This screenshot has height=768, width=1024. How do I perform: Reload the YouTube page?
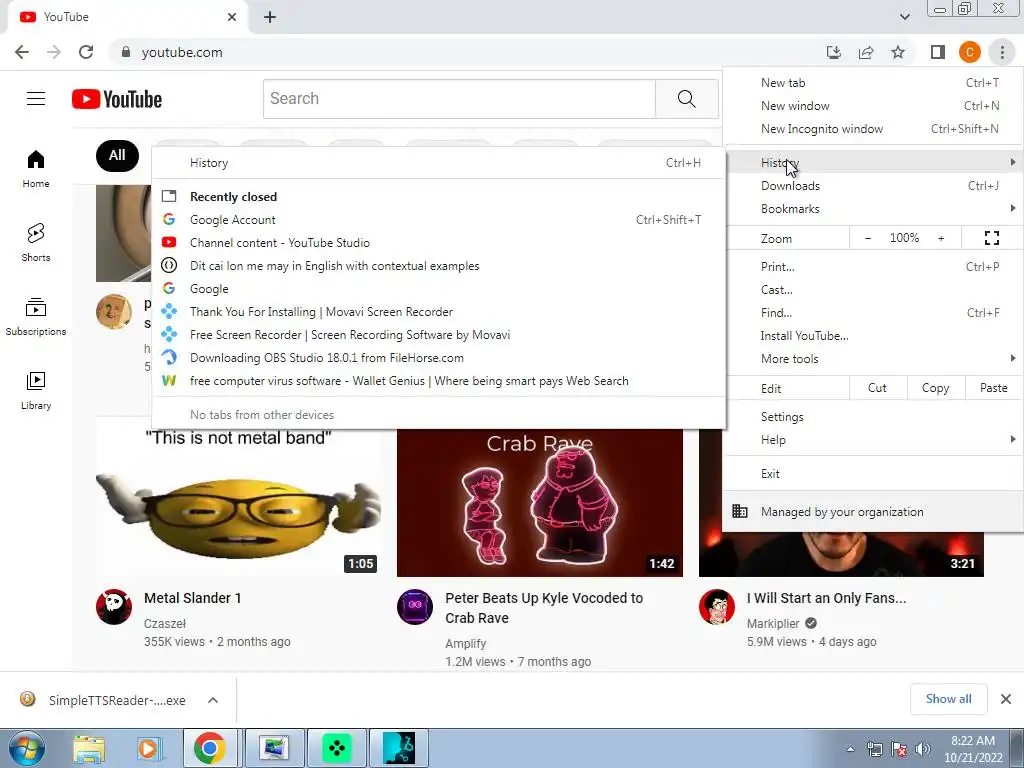[86, 52]
